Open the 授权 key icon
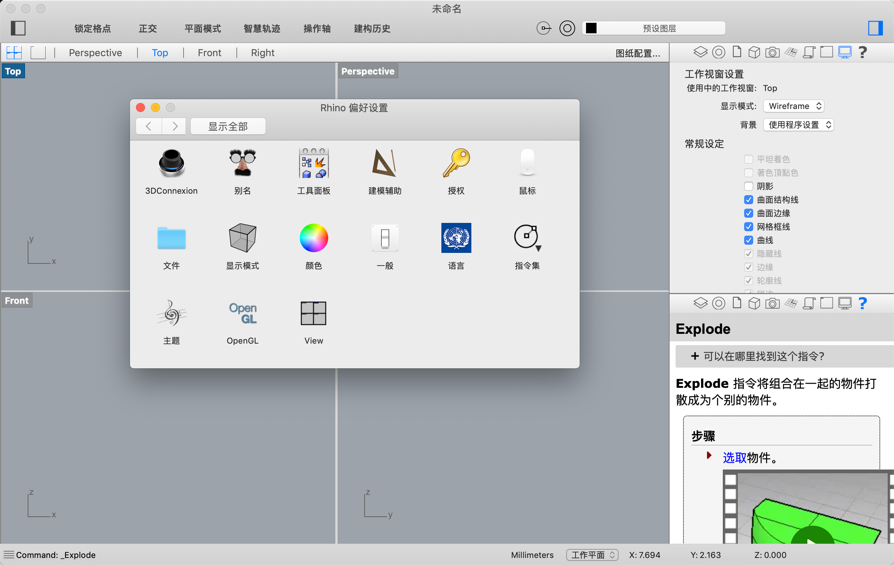The height and width of the screenshot is (565, 894). pyautogui.click(x=456, y=164)
